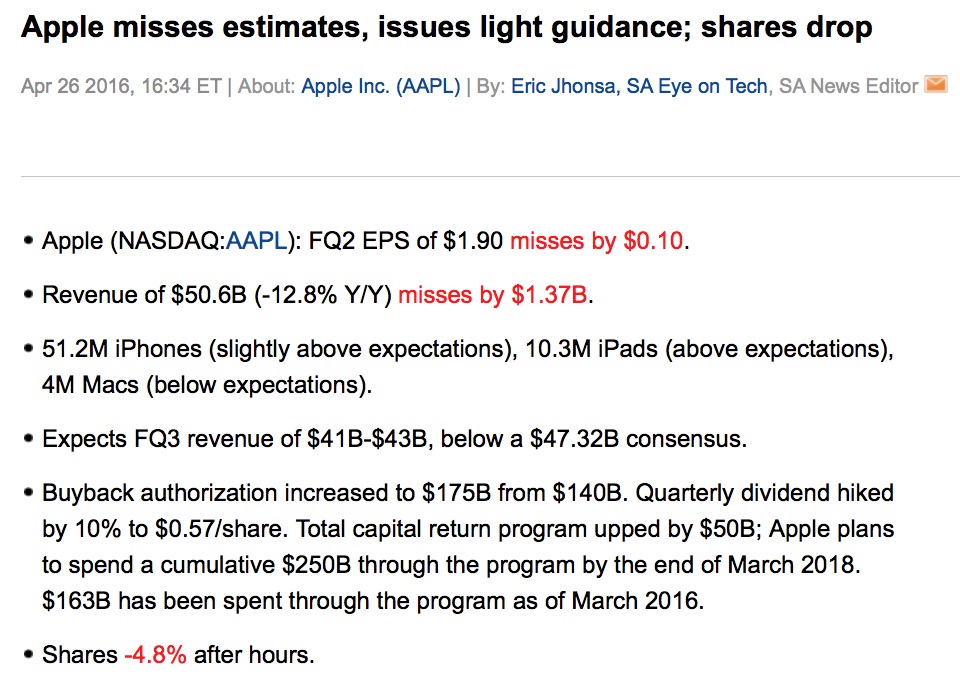The height and width of the screenshot is (682, 960).
Task: Open author Eric Jhonsa's profile link
Action: point(564,86)
